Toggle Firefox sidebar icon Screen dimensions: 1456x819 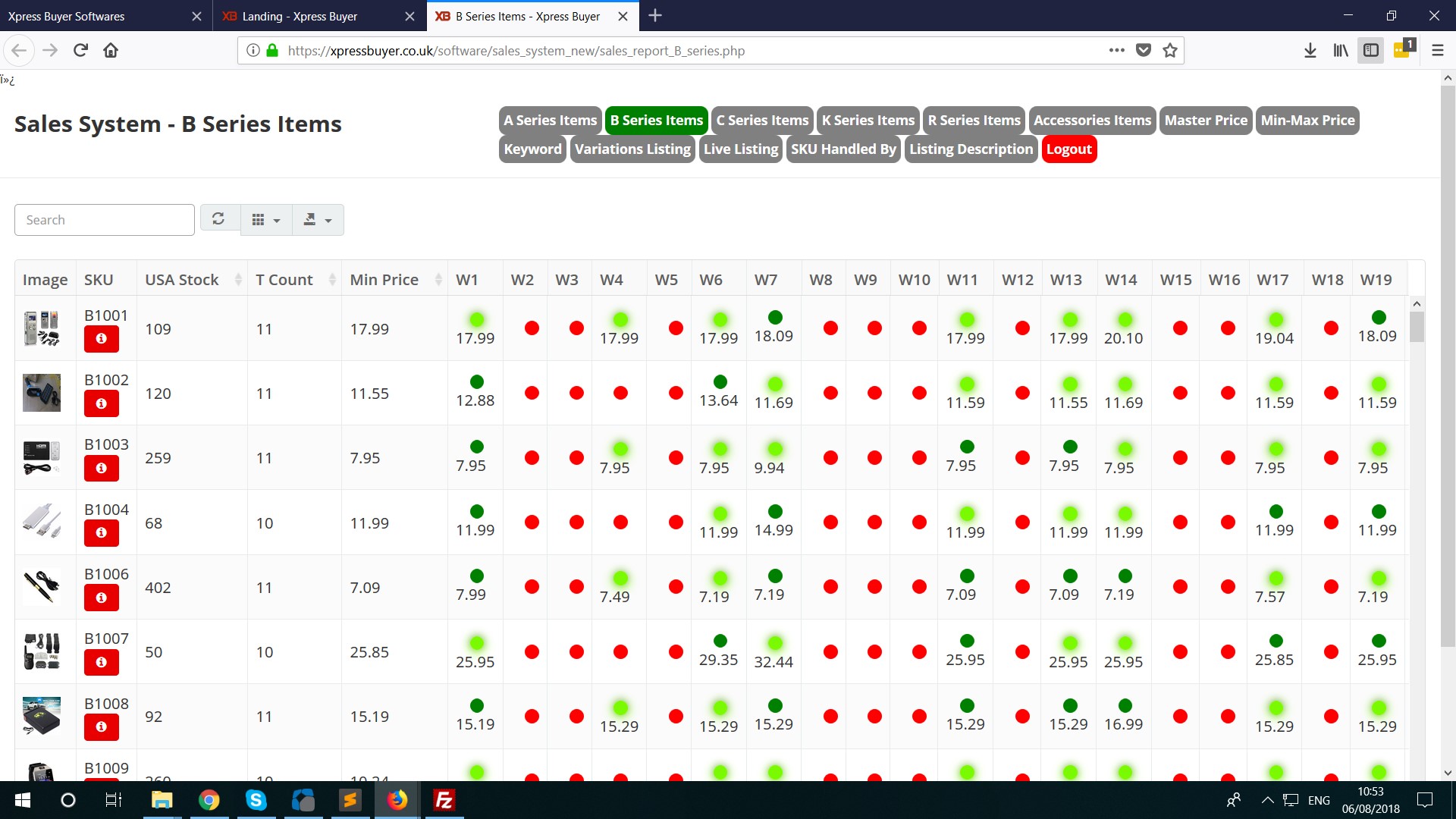[1370, 50]
